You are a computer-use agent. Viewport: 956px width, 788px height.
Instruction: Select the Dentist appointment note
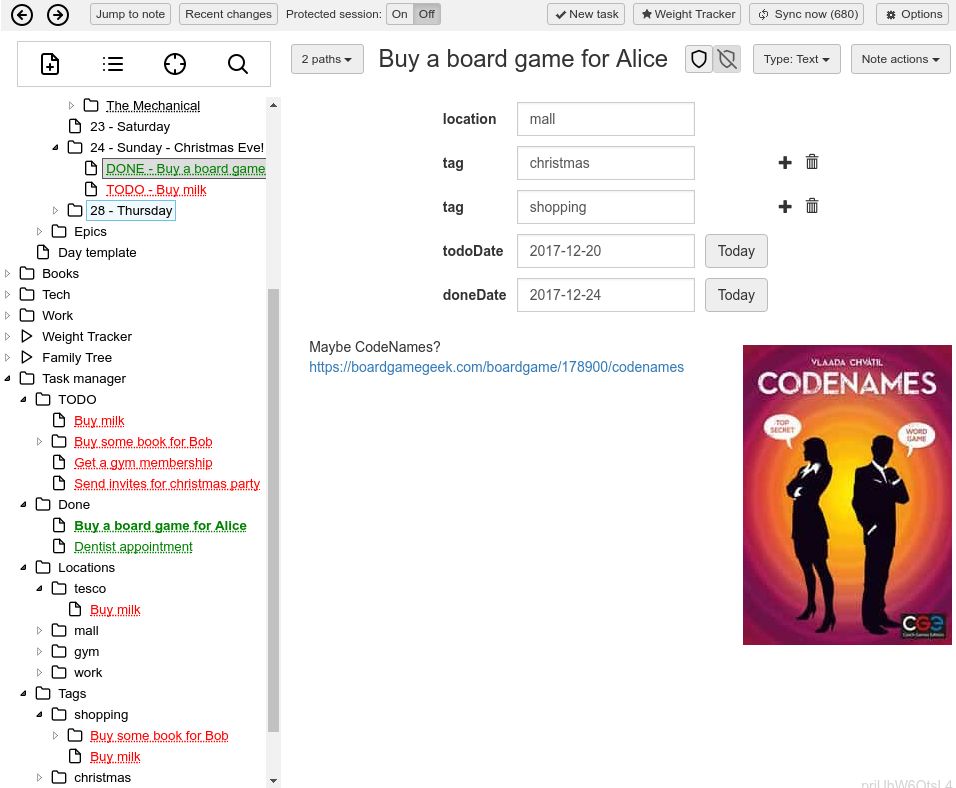134,547
